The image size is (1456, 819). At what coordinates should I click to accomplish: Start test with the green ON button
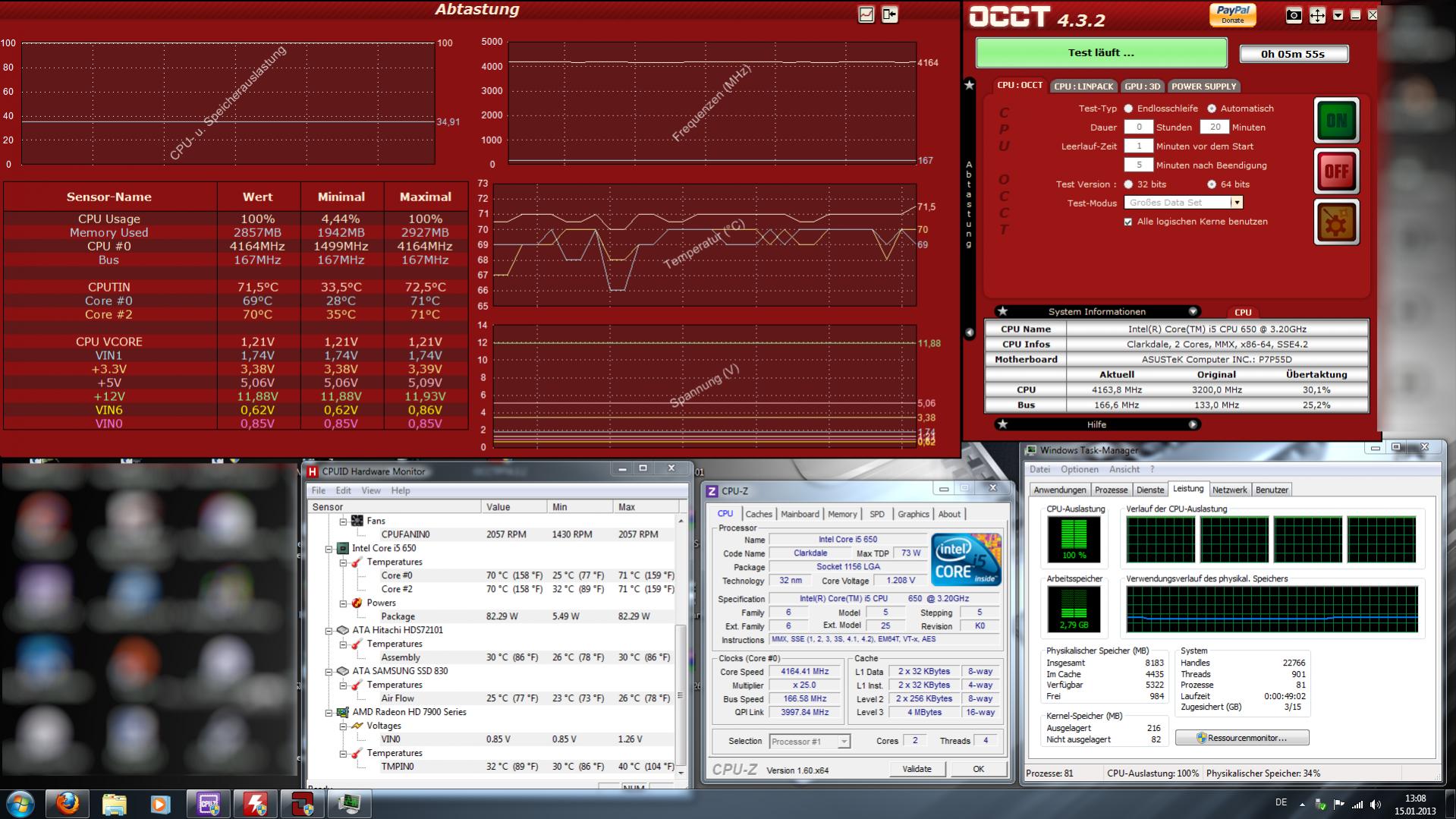pyautogui.click(x=1336, y=121)
